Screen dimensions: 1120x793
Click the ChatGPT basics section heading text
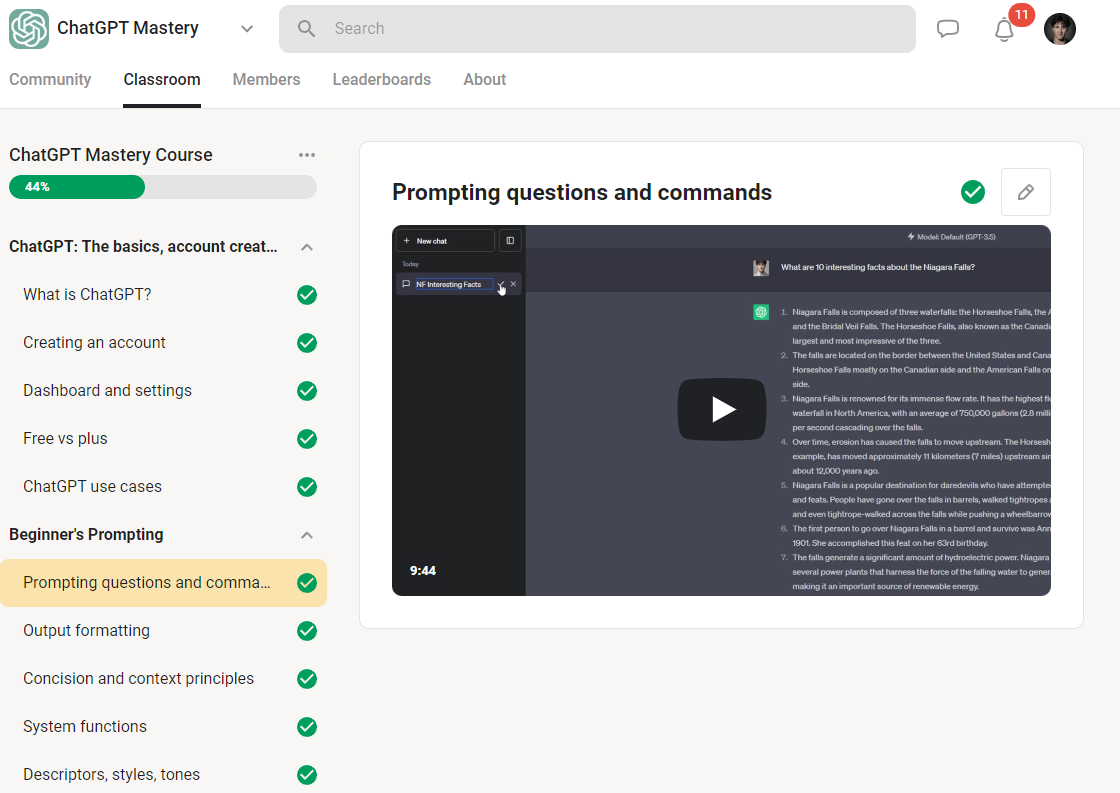click(x=143, y=246)
